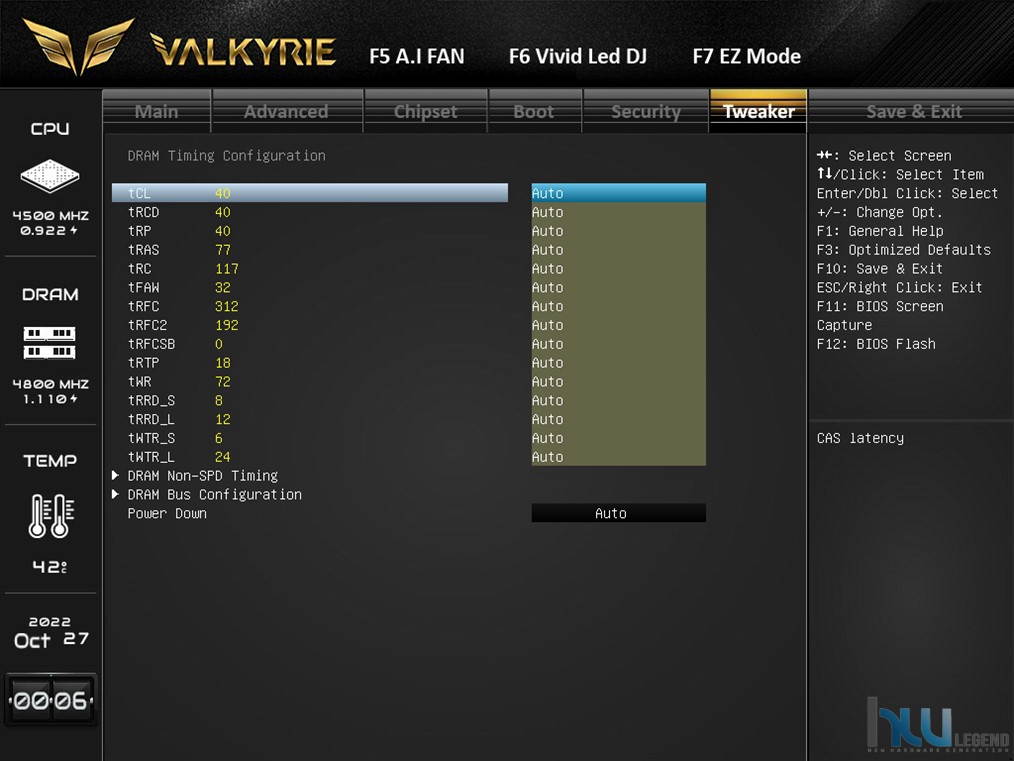Select the tFAW Auto value field

(x=618, y=287)
